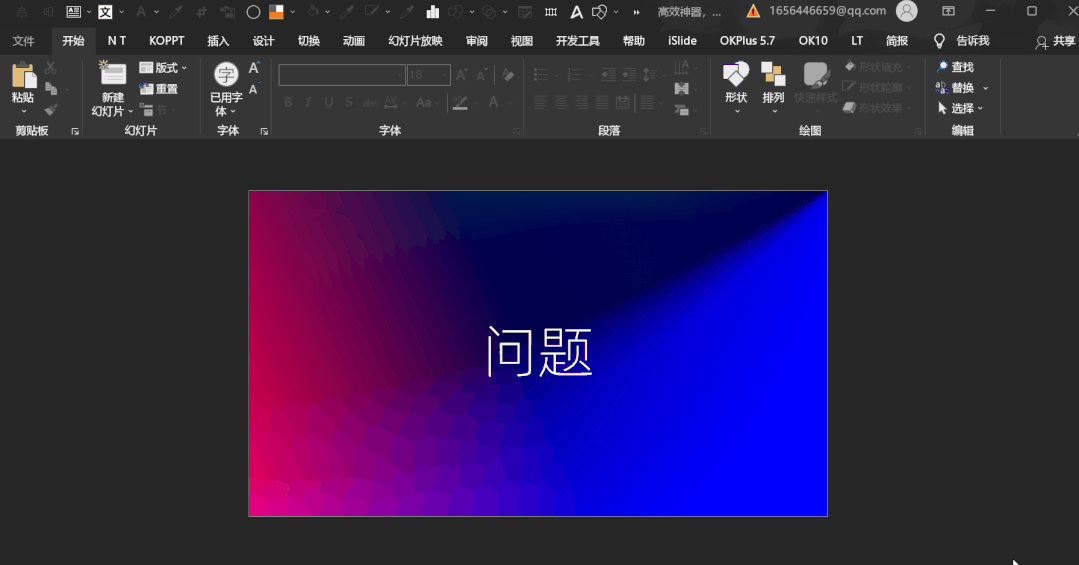This screenshot has height=565, width=1079.
Task: Toggle justify paragraph button
Action: coord(602,103)
